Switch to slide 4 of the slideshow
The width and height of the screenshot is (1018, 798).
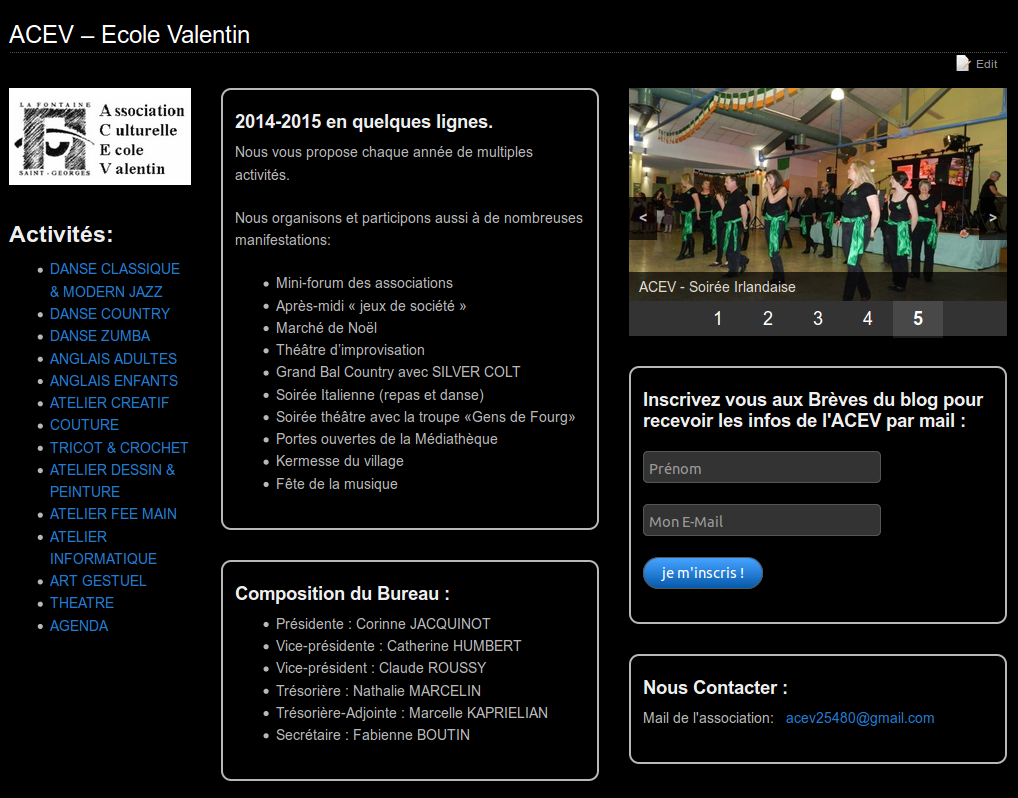(x=868, y=319)
